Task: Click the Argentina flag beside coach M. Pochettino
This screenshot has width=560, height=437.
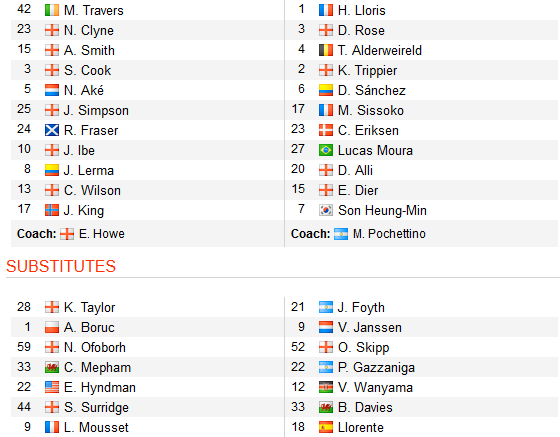Action: point(341,234)
